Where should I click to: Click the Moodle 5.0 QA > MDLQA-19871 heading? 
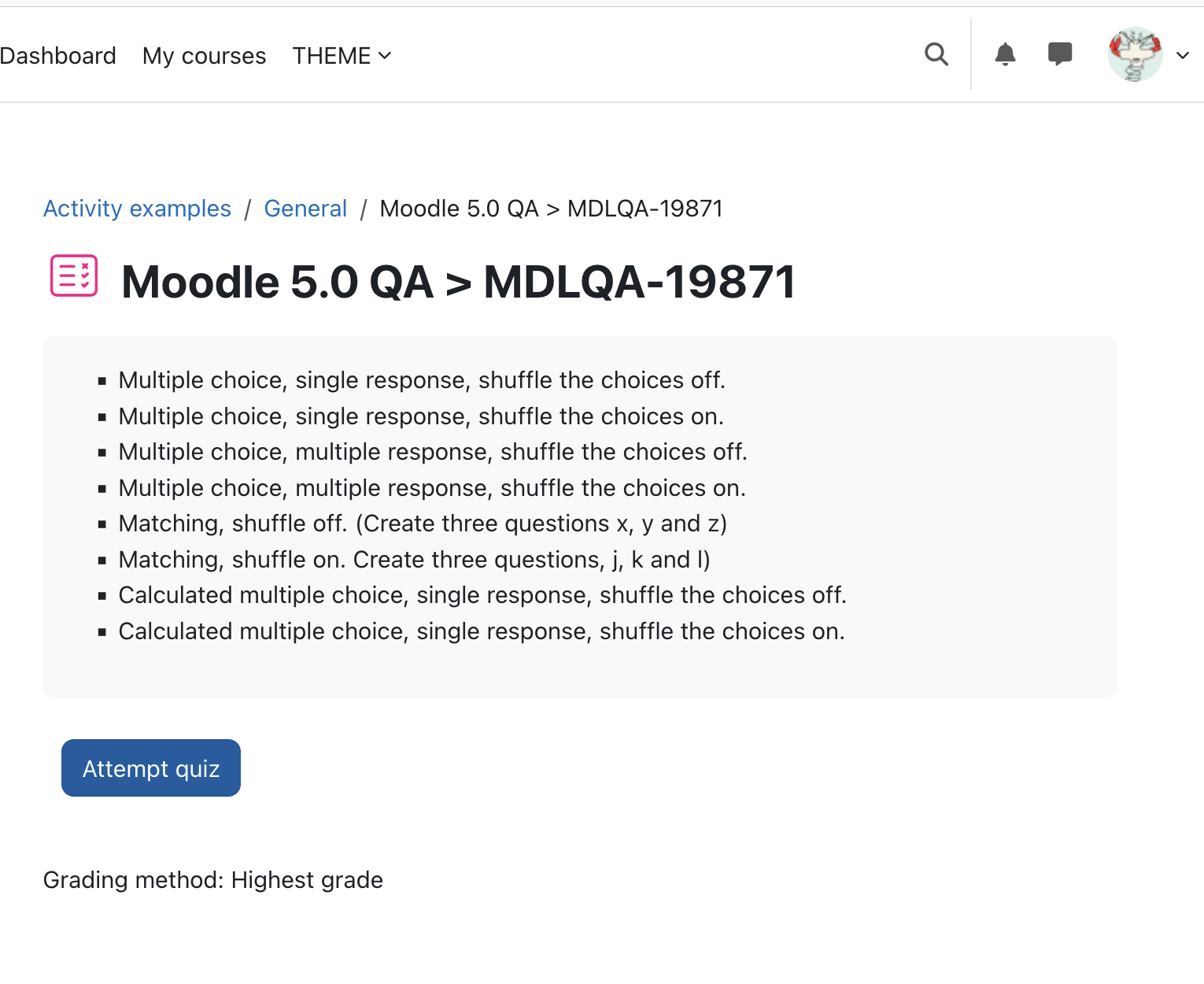click(x=459, y=282)
